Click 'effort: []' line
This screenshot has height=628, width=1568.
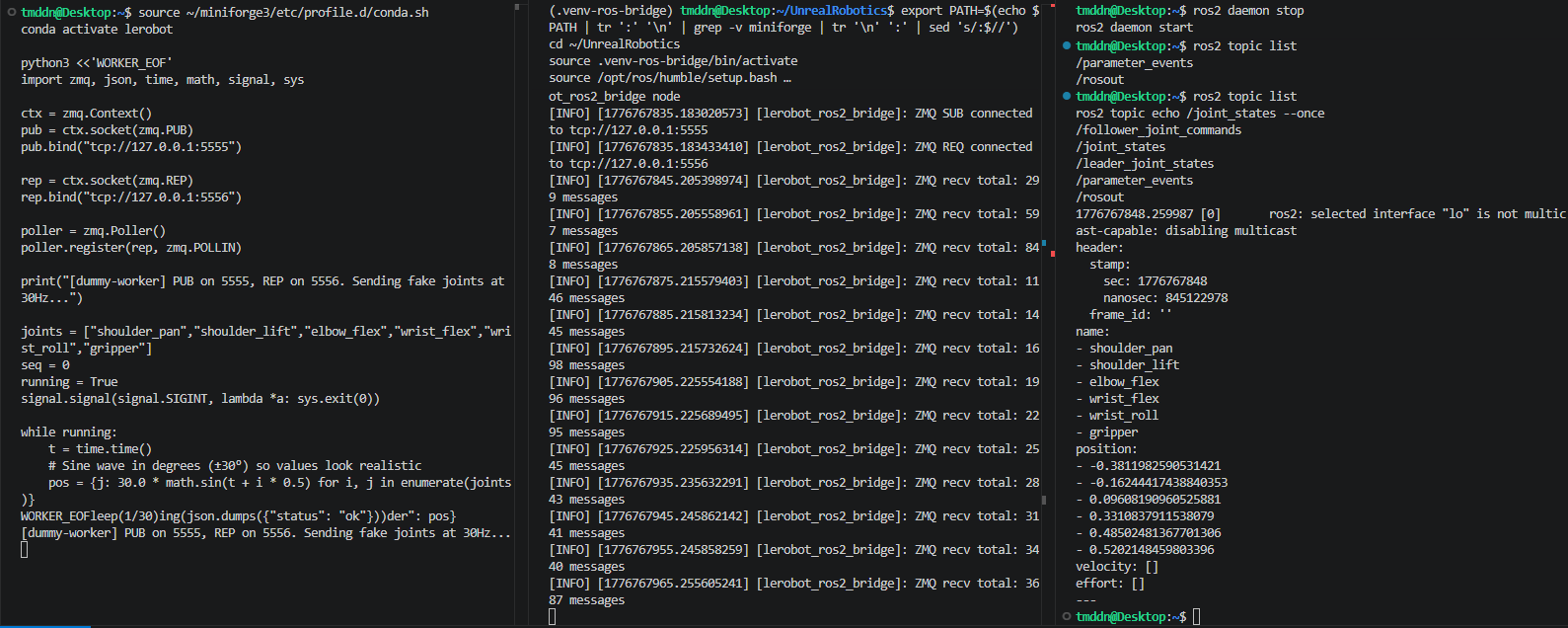pyautogui.click(x=1110, y=583)
